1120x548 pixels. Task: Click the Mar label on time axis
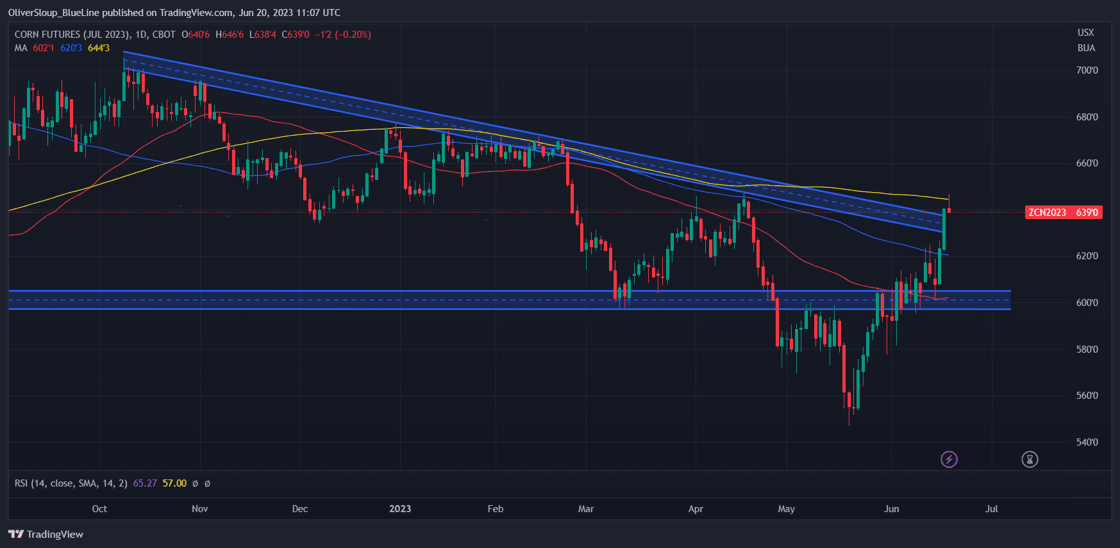pyautogui.click(x=586, y=509)
